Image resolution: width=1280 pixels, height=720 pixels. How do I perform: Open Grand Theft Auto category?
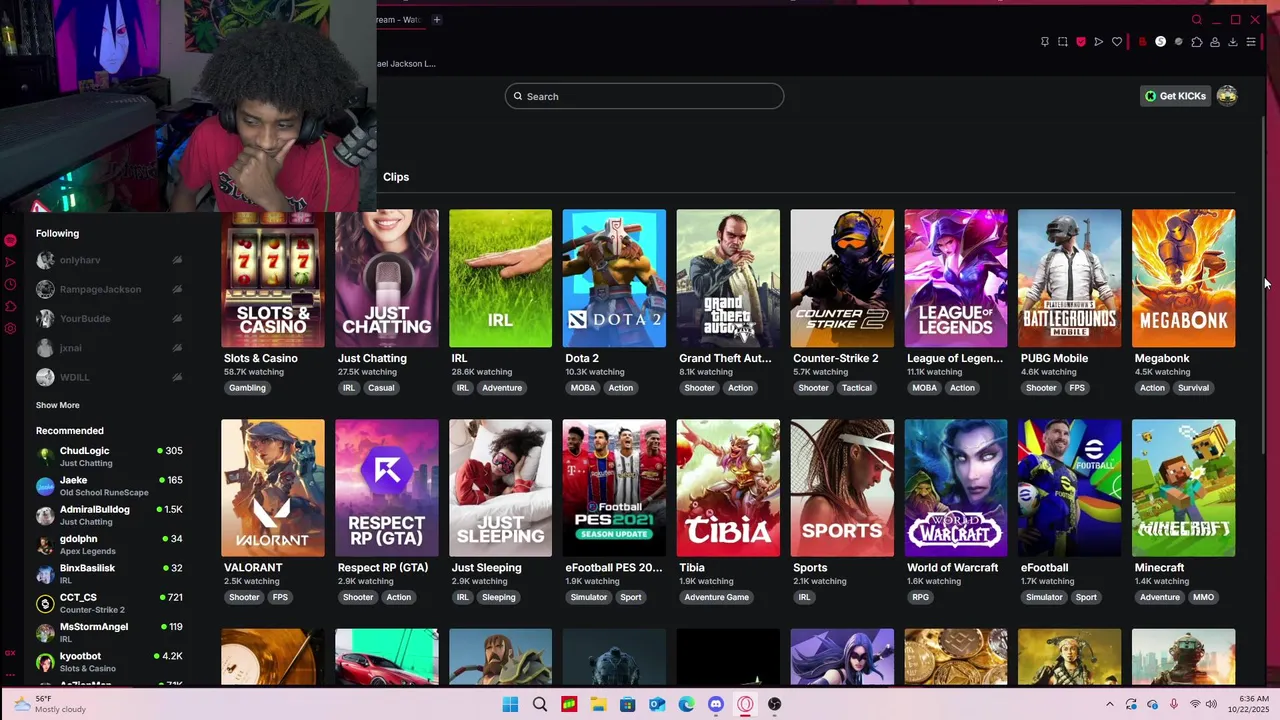point(728,278)
